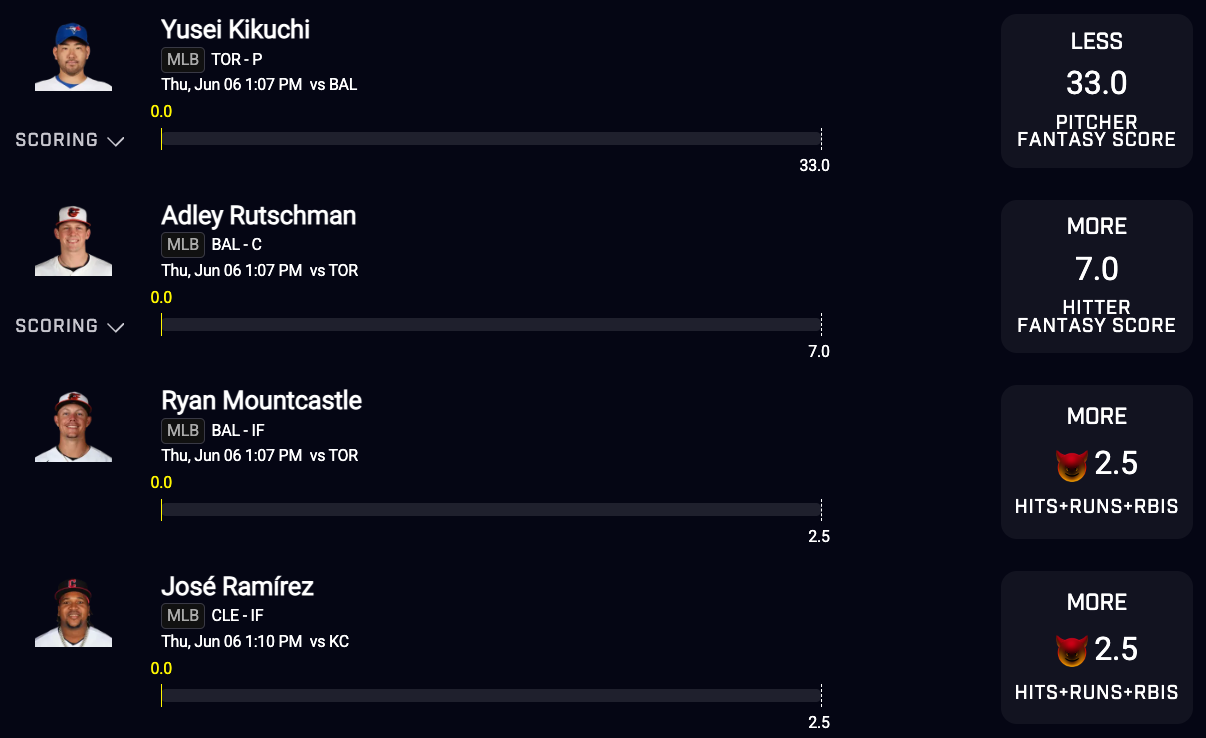Click the MLB badge under José Ramírez
This screenshot has width=1206, height=738.
coord(183,616)
